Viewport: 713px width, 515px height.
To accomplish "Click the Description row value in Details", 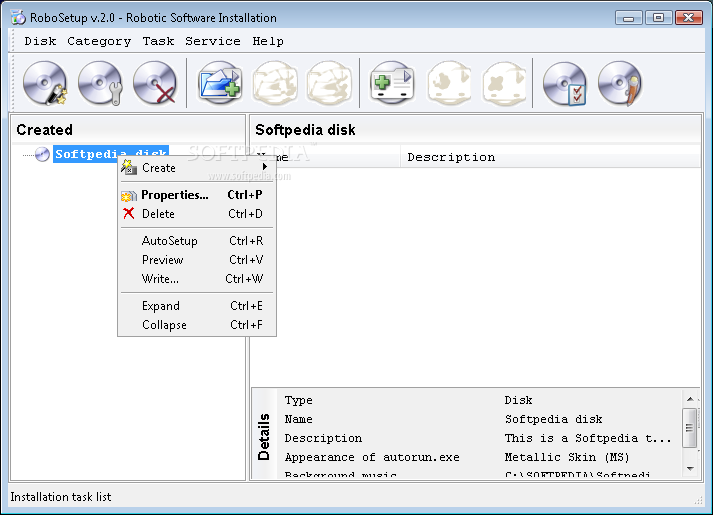I will (x=588, y=438).
